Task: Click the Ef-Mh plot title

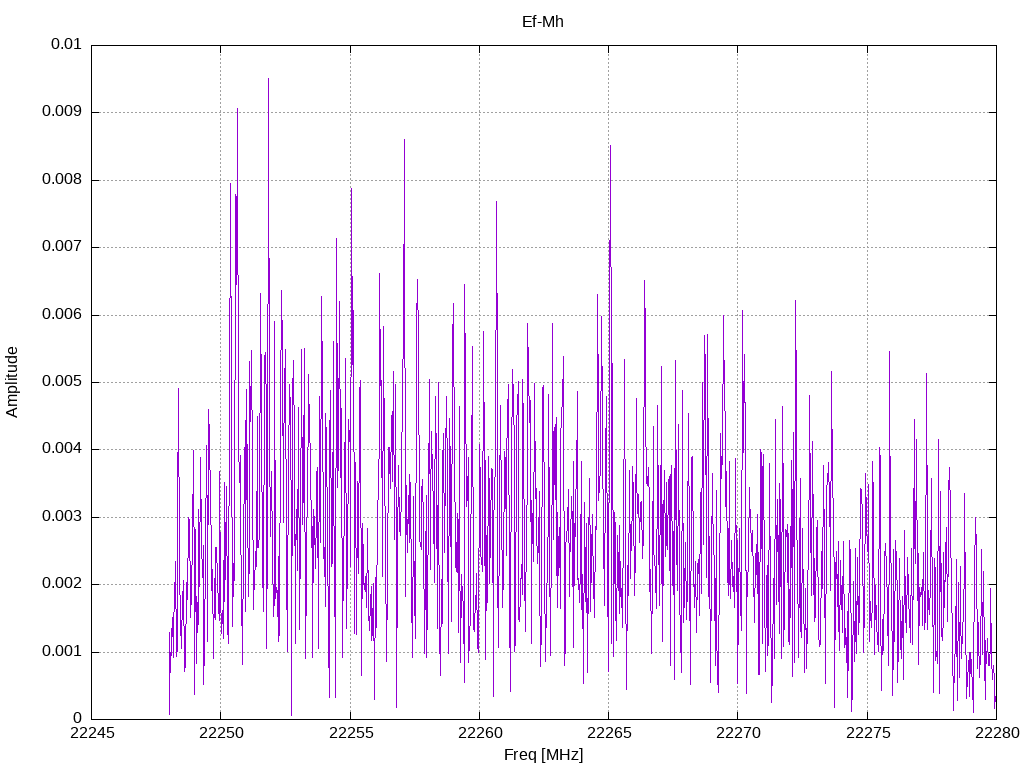Action: [x=542, y=22]
